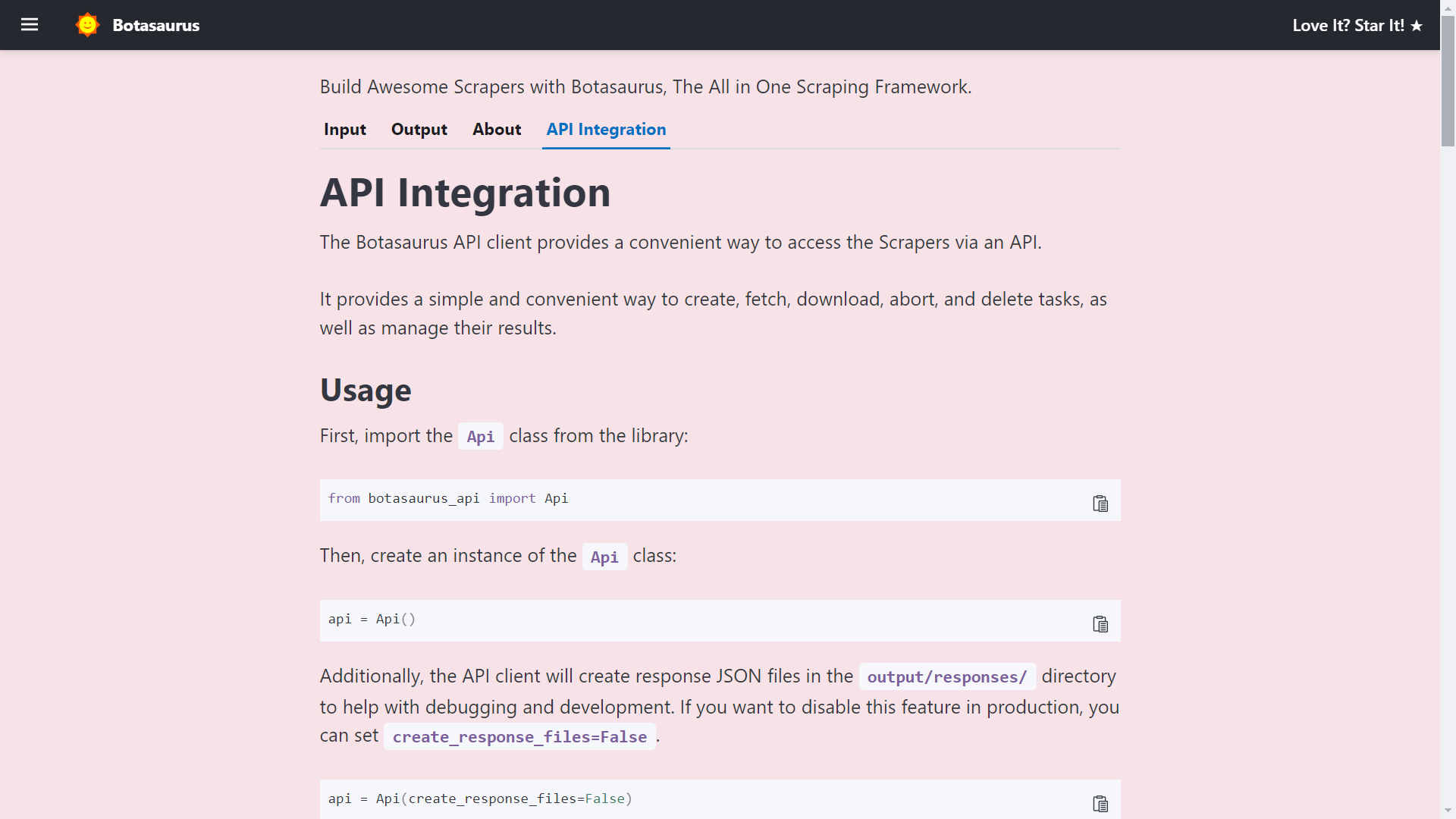Click the Botasaurus title in the navbar
Viewport: 1456px width, 819px height.
[155, 24]
